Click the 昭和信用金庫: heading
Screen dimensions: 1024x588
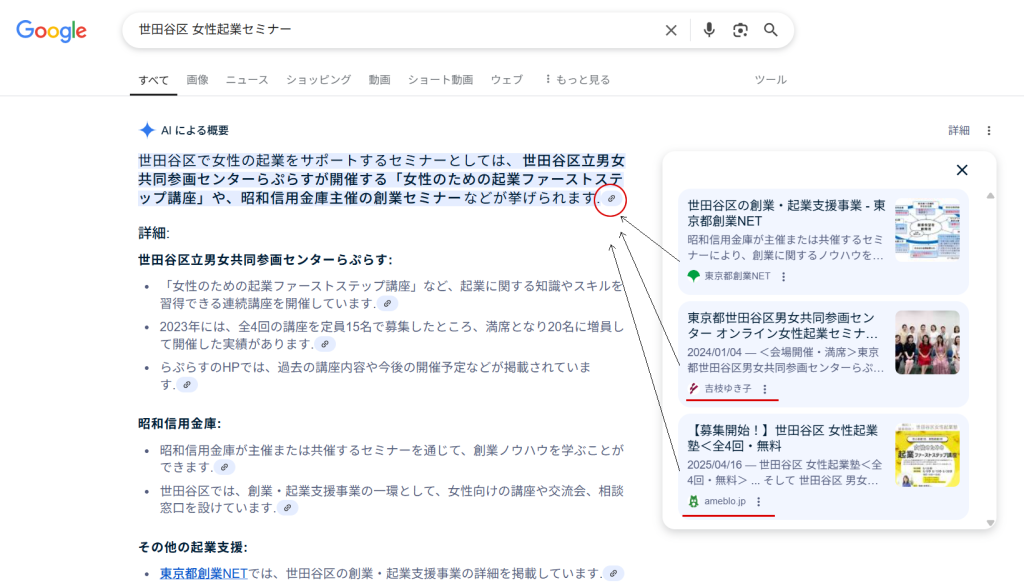(180, 424)
